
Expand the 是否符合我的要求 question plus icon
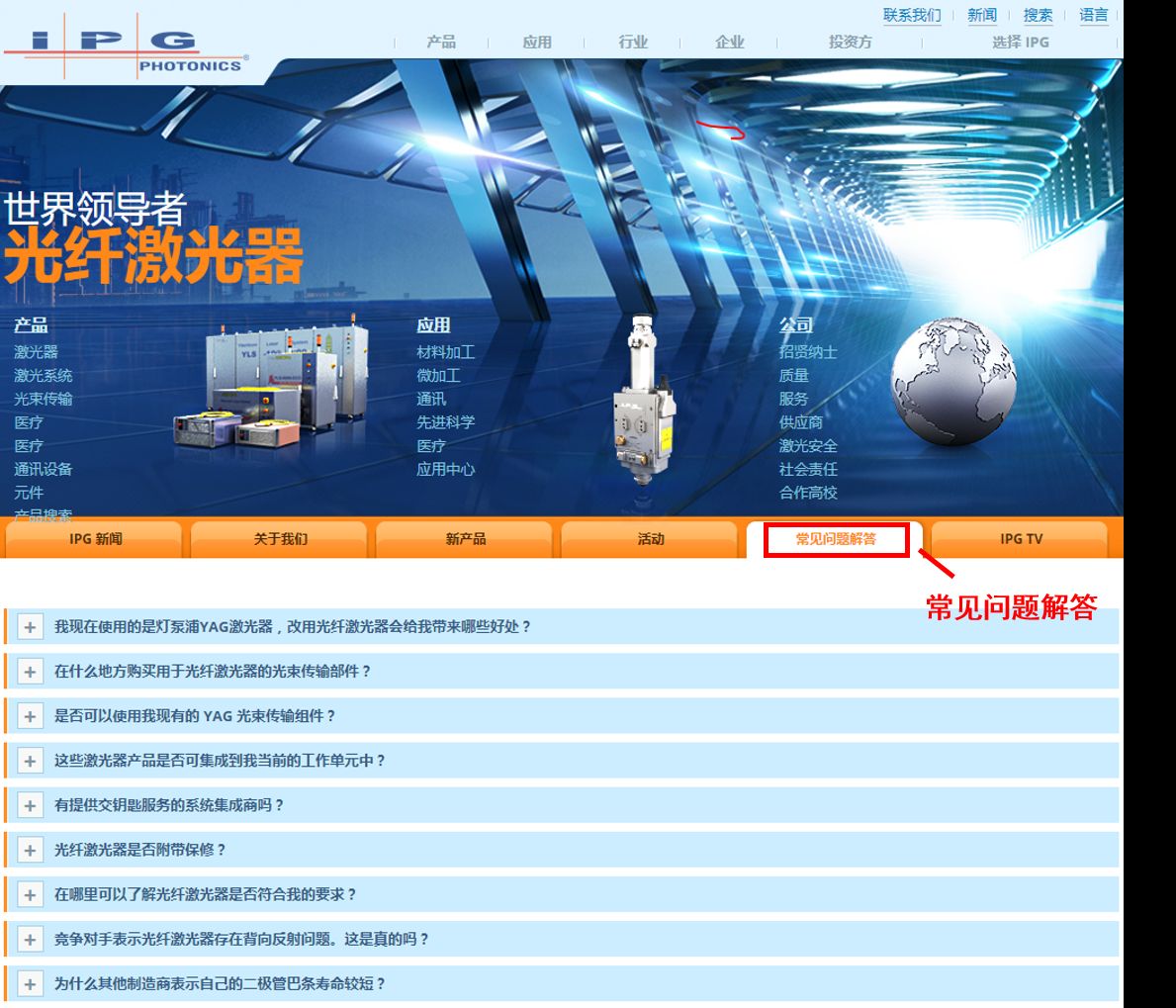[30, 895]
